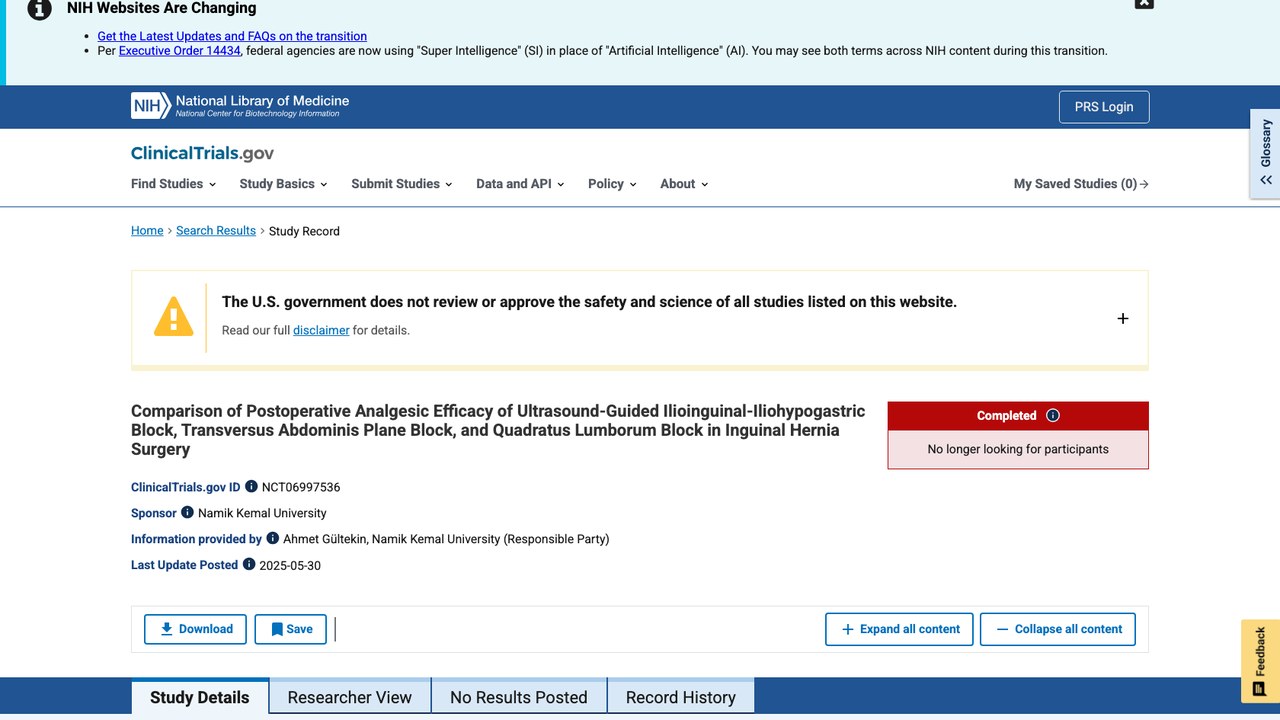Open the Study Basics dropdown menu
1280x720 pixels.
click(x=284, y=184)
